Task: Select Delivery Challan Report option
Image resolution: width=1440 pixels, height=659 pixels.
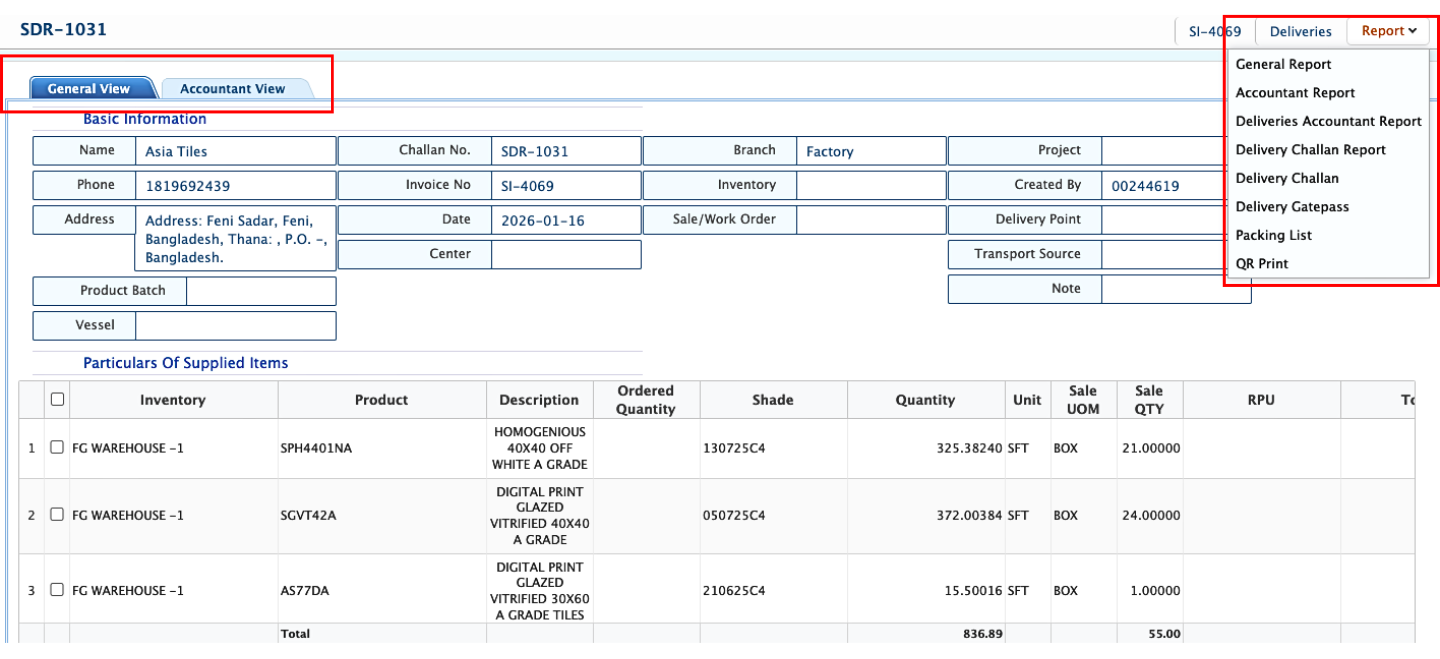Action: coord(1310,150)
